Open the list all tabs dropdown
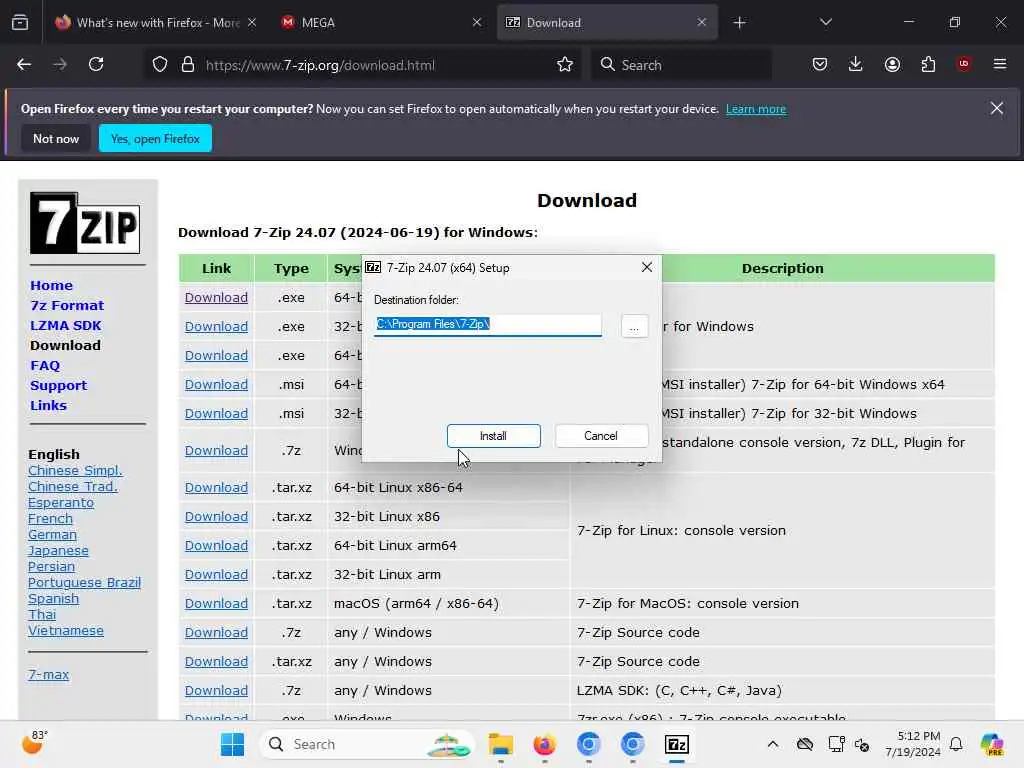This screenshot has height=768, width=1024. [x=825, y=23]
